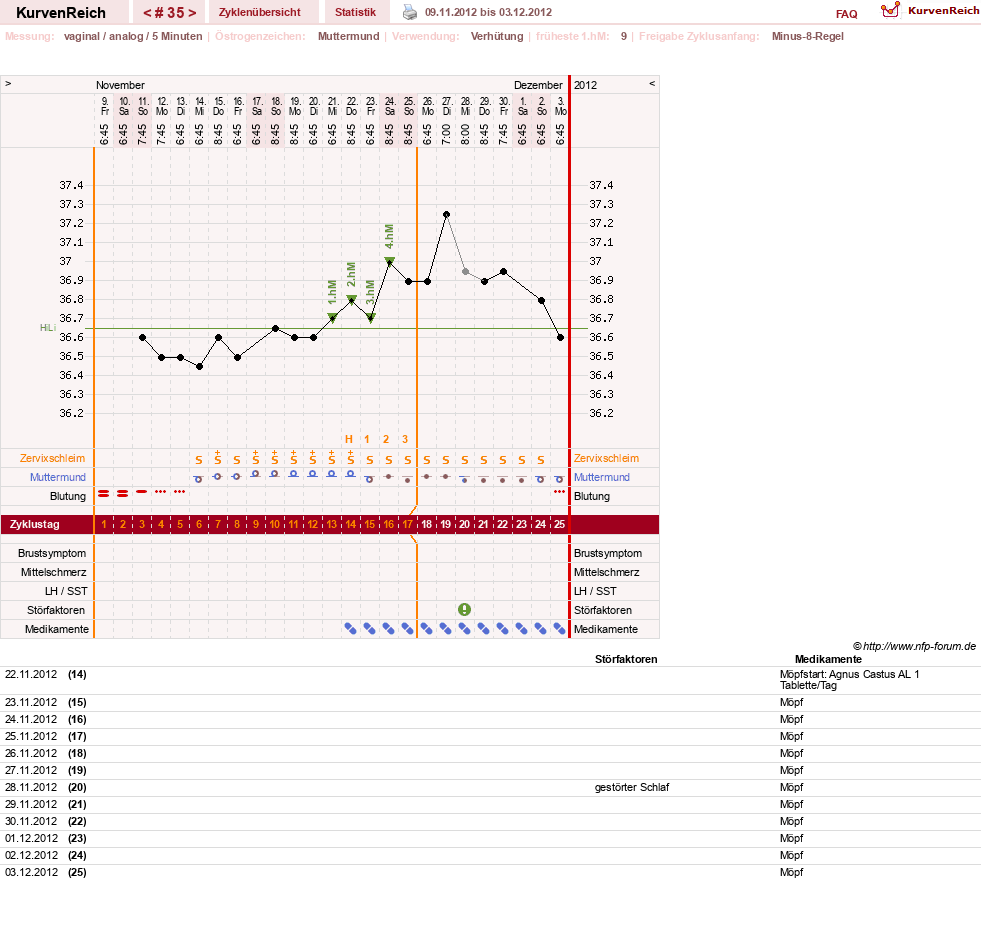This screenshot has height=932, width=981.
Task: Click the H peak marker above Zervixschleim
Action: click(348, 439)
